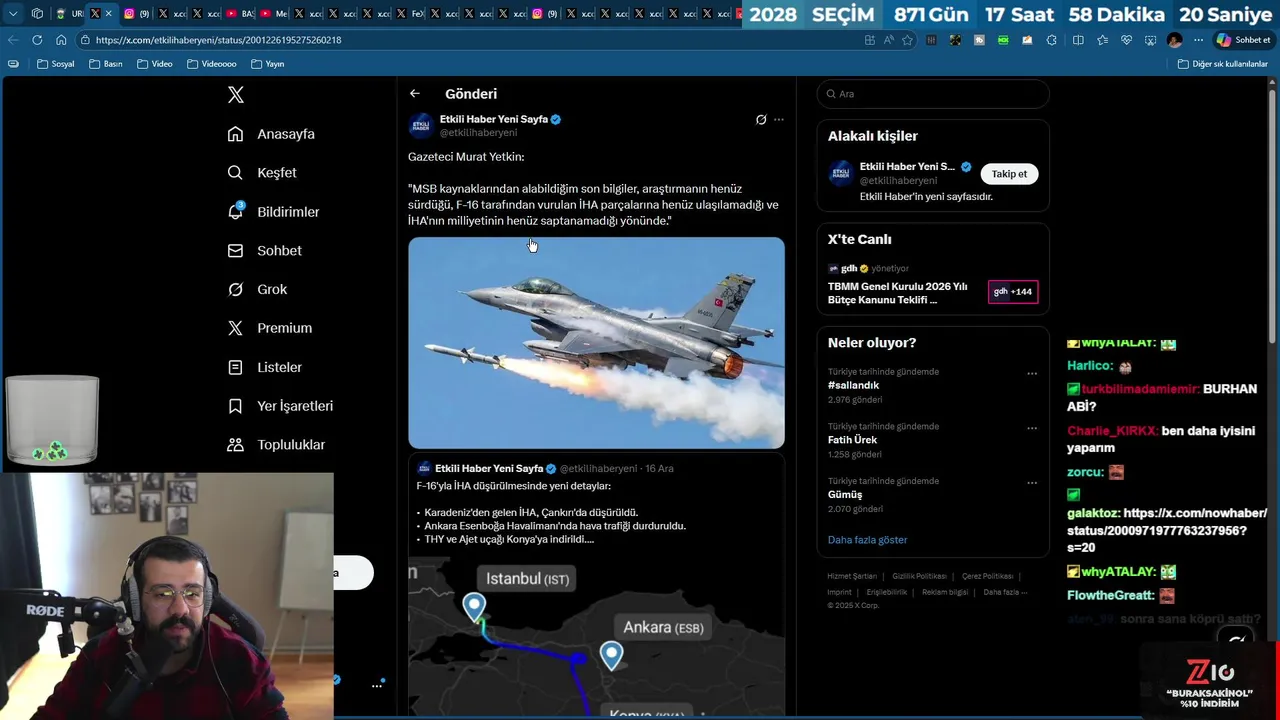This screenshot has height=720, width=1280.
Task: Open the browser workspaces icon
Action: point(37,14)
